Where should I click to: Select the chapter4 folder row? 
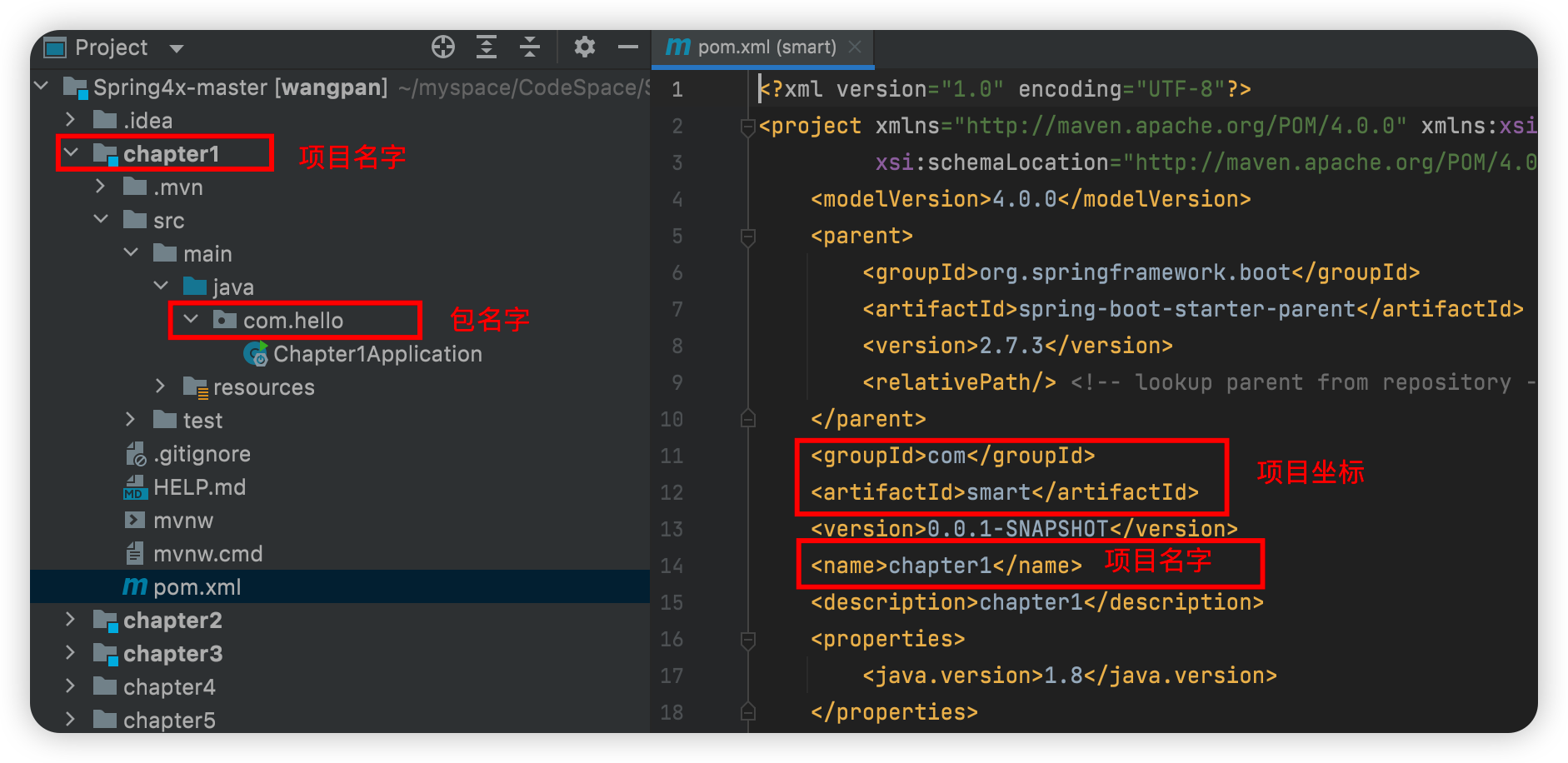click(340, 686)
